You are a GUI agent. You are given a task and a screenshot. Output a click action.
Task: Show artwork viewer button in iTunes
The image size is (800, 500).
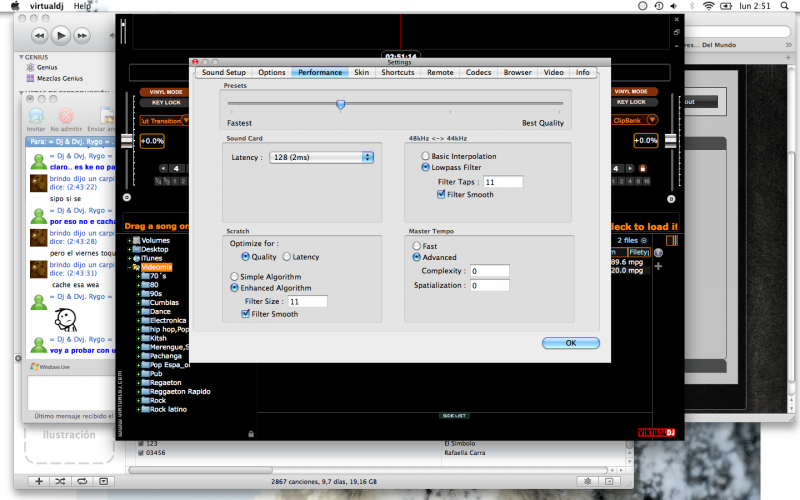coord(104,481)
